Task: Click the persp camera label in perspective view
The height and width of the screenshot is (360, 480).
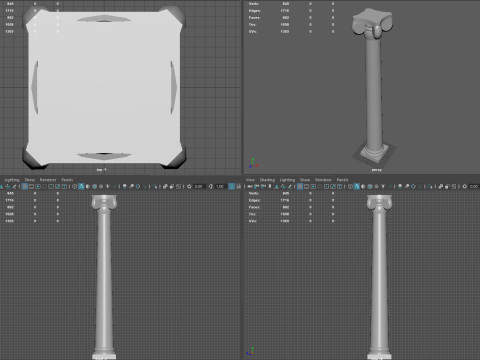Action: tap(377, 170)
